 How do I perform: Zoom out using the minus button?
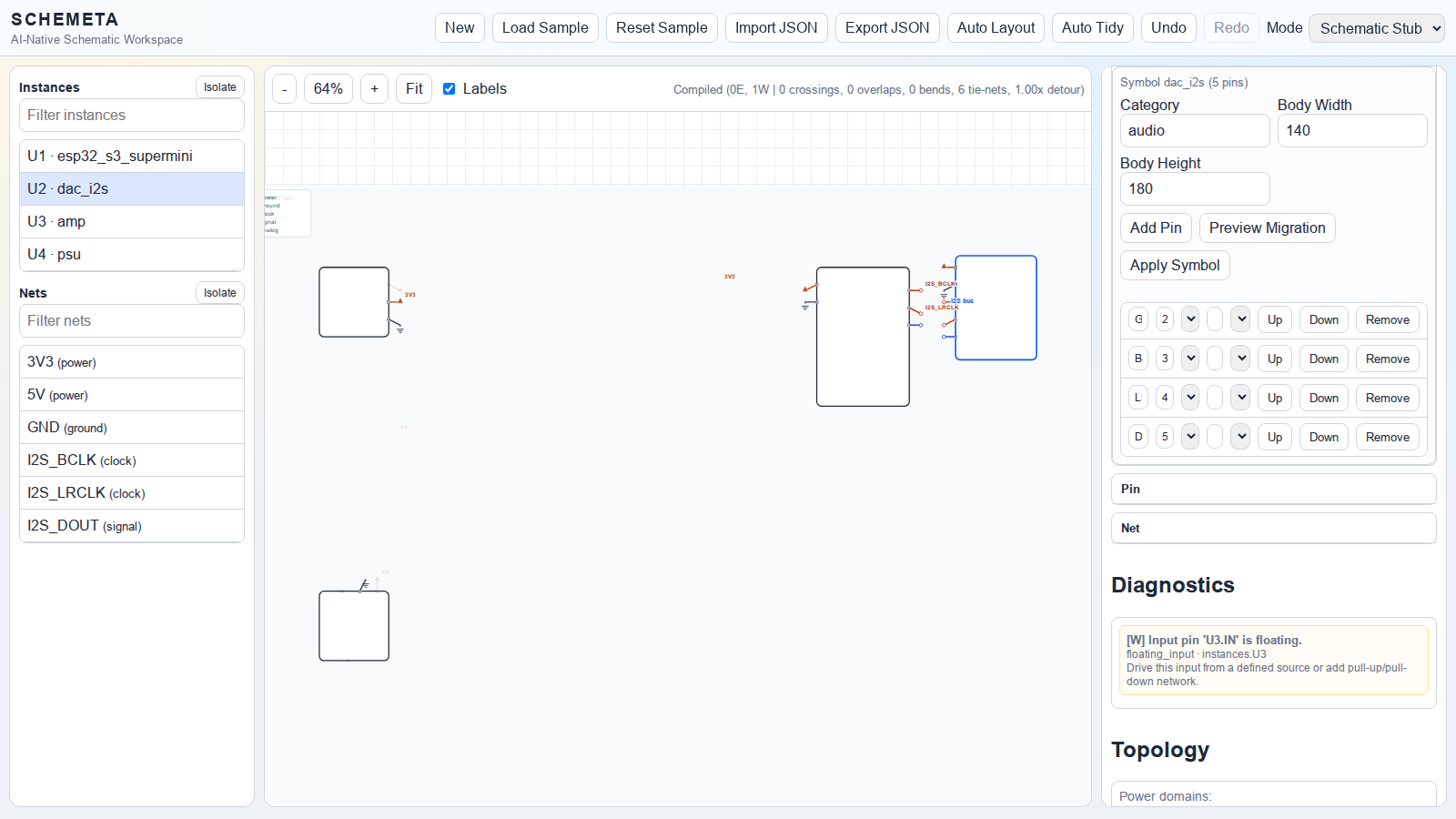tap(285, 89)
